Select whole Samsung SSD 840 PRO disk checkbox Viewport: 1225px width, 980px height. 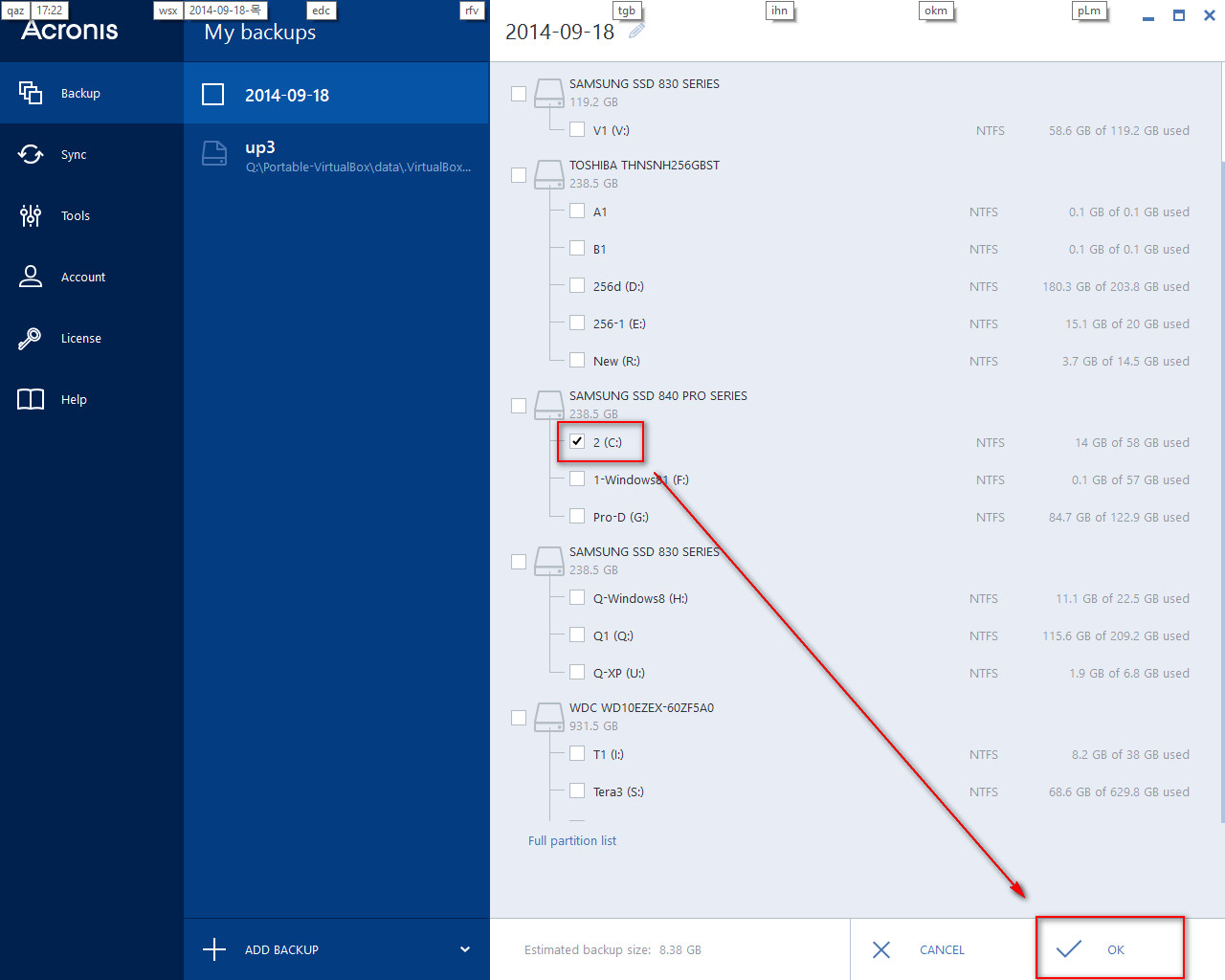tap(519, 406)
